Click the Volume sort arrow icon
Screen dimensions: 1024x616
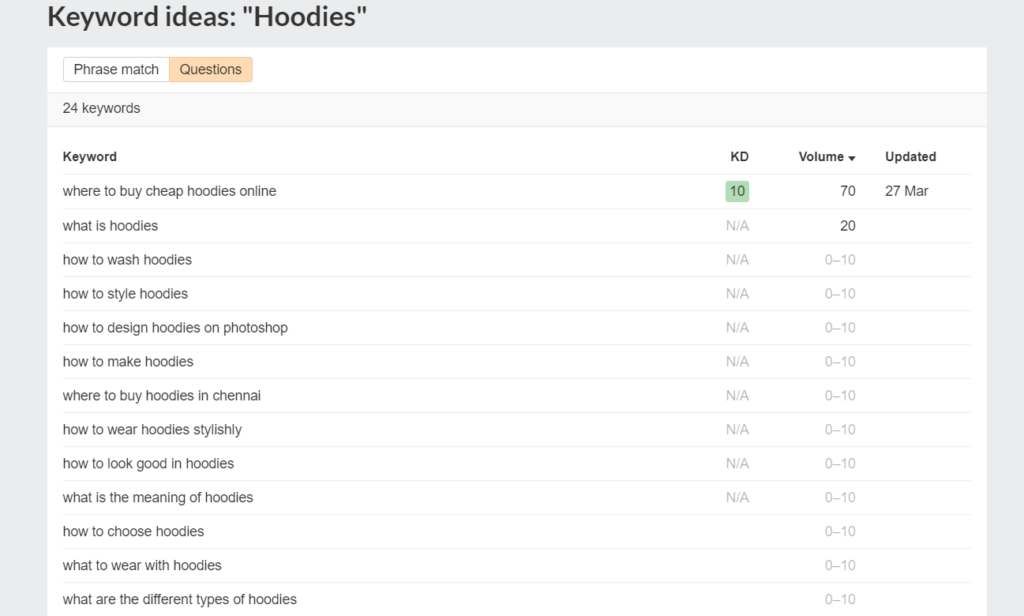coord(852,158)
